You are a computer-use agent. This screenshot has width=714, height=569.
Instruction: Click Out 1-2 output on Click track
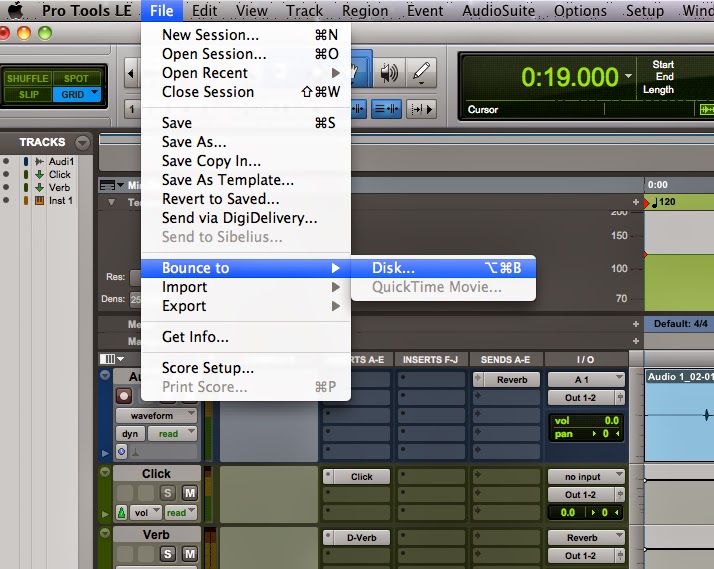581,495
